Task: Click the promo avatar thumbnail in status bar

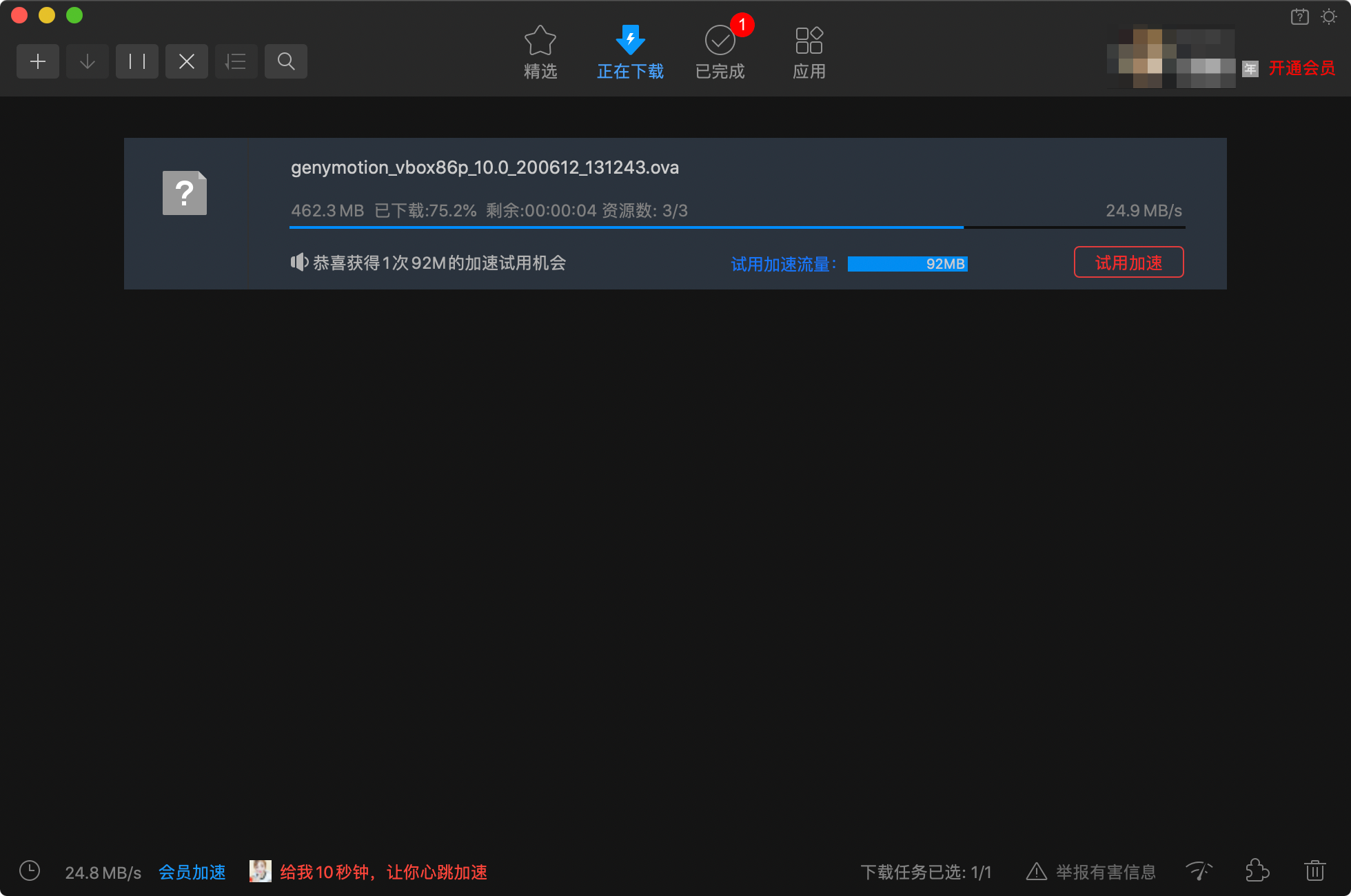Action: point(261,871)
